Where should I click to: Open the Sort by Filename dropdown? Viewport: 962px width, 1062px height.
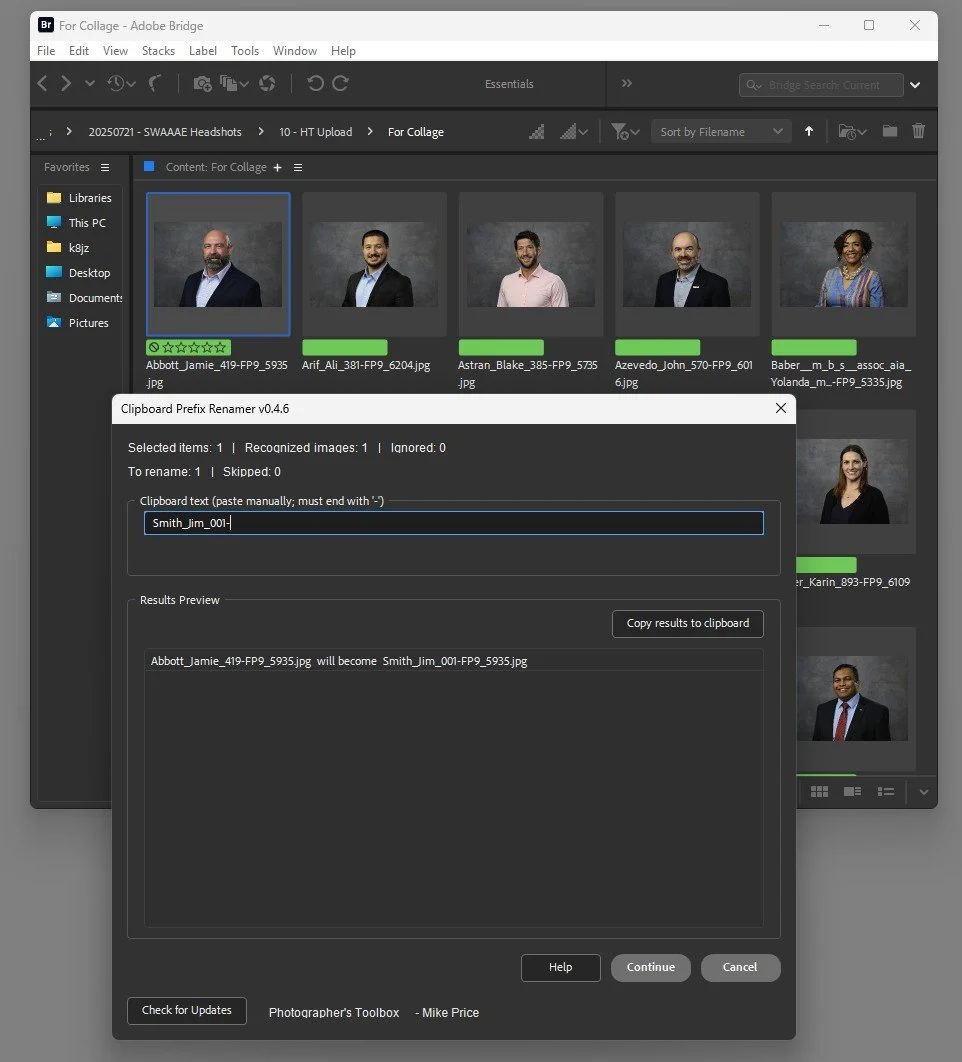click(720, 132)
